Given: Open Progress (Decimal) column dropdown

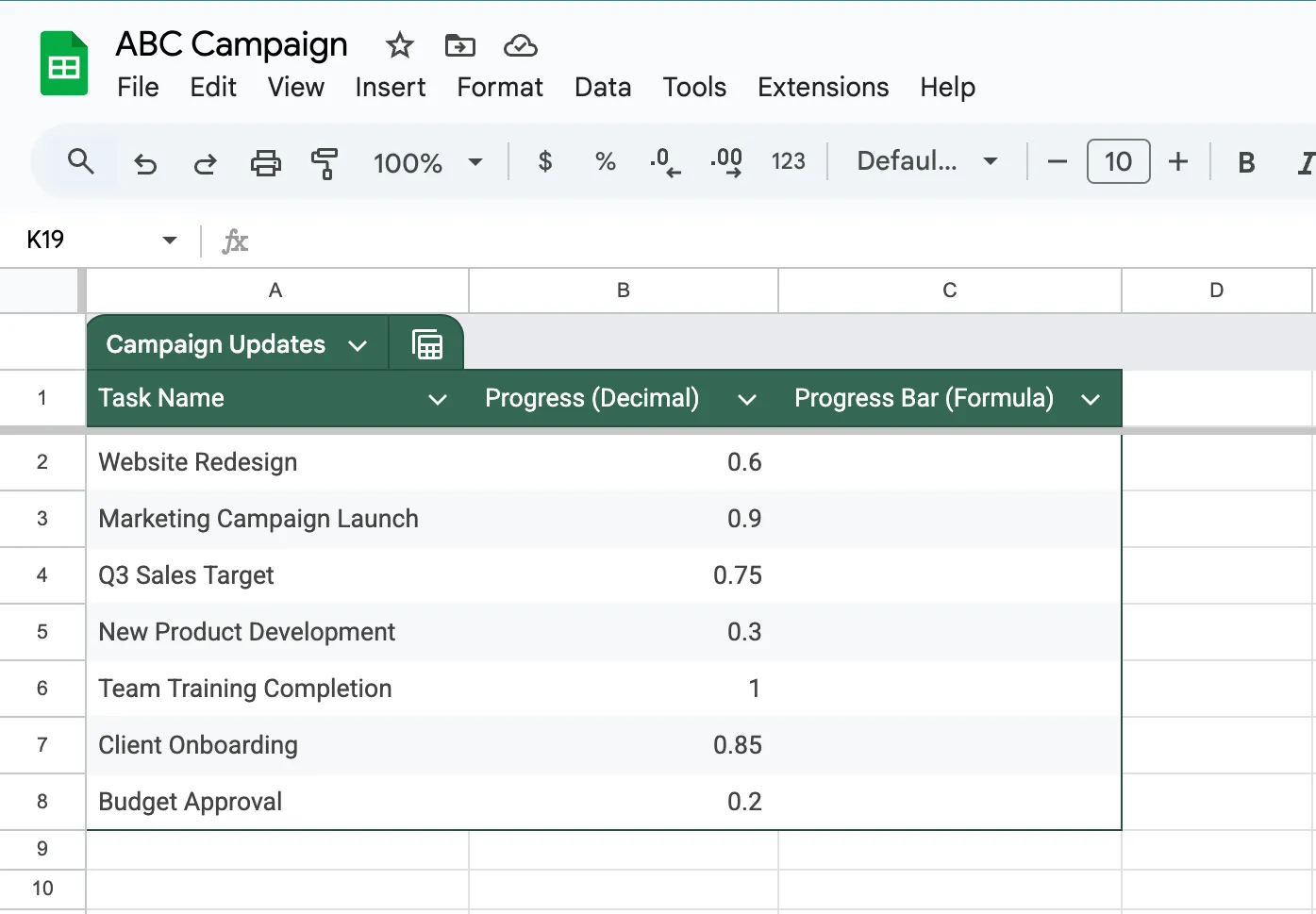Looking at the screenshot, I should tap(747, 400).
